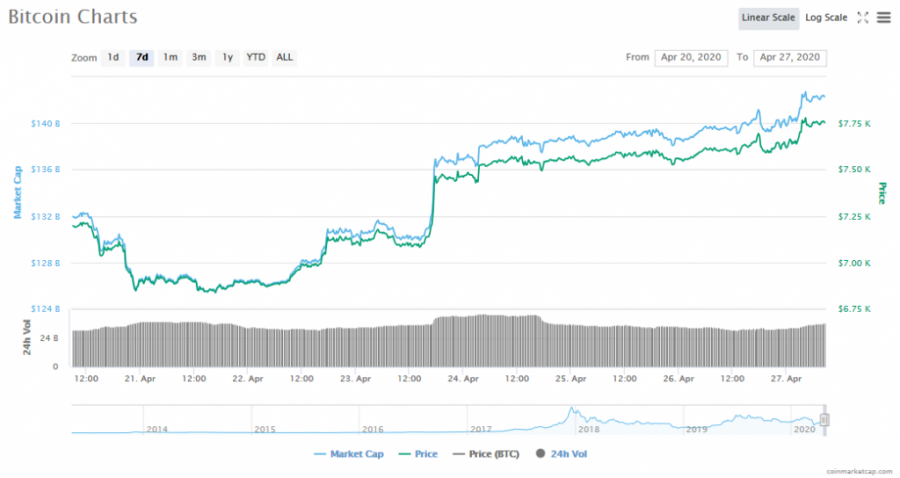Click the $128 B market cap axis label
900x478 pixels.
pos(45,263)
